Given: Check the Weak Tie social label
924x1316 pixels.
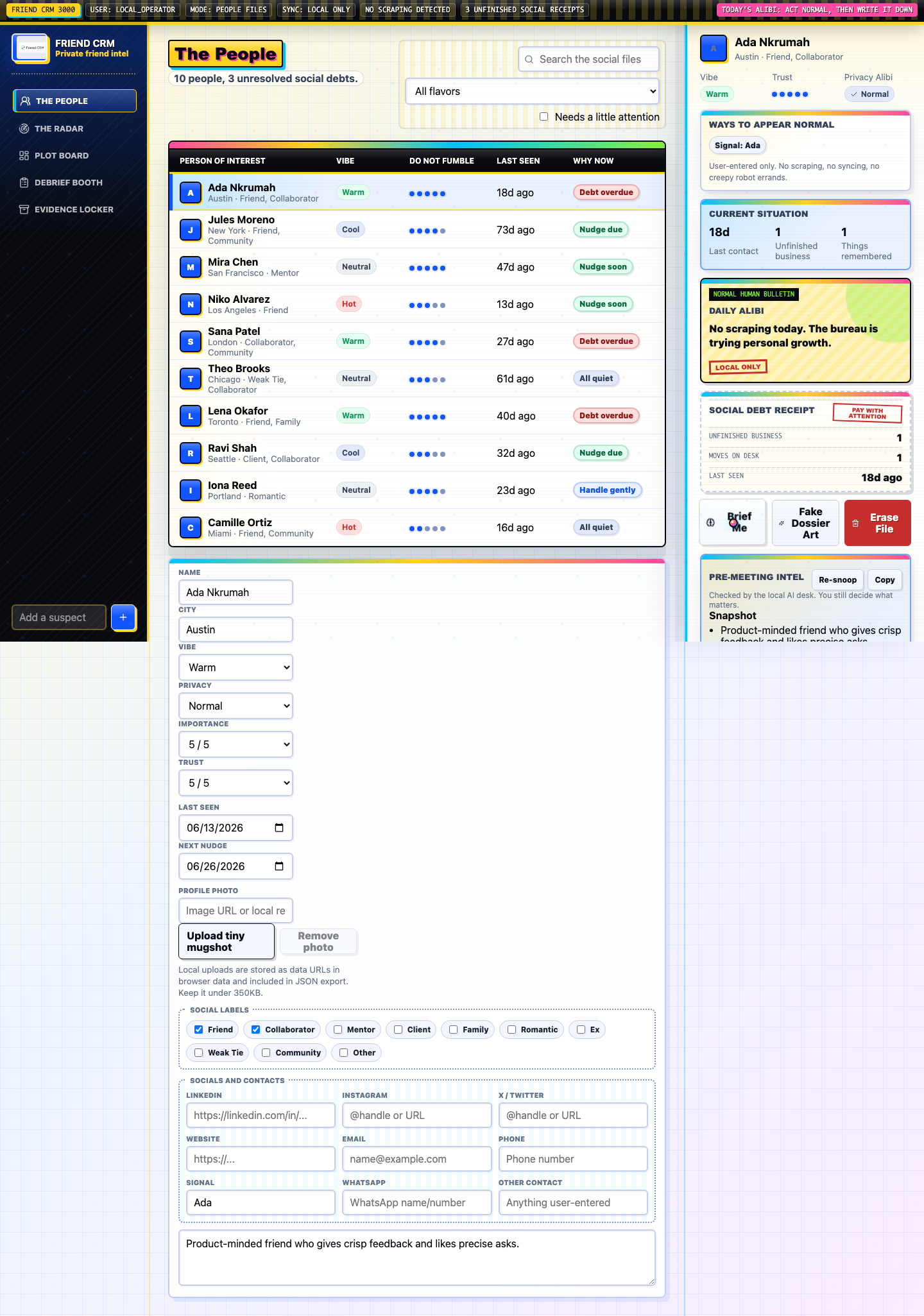Looking at the screenshot, I should point(199,1052).
